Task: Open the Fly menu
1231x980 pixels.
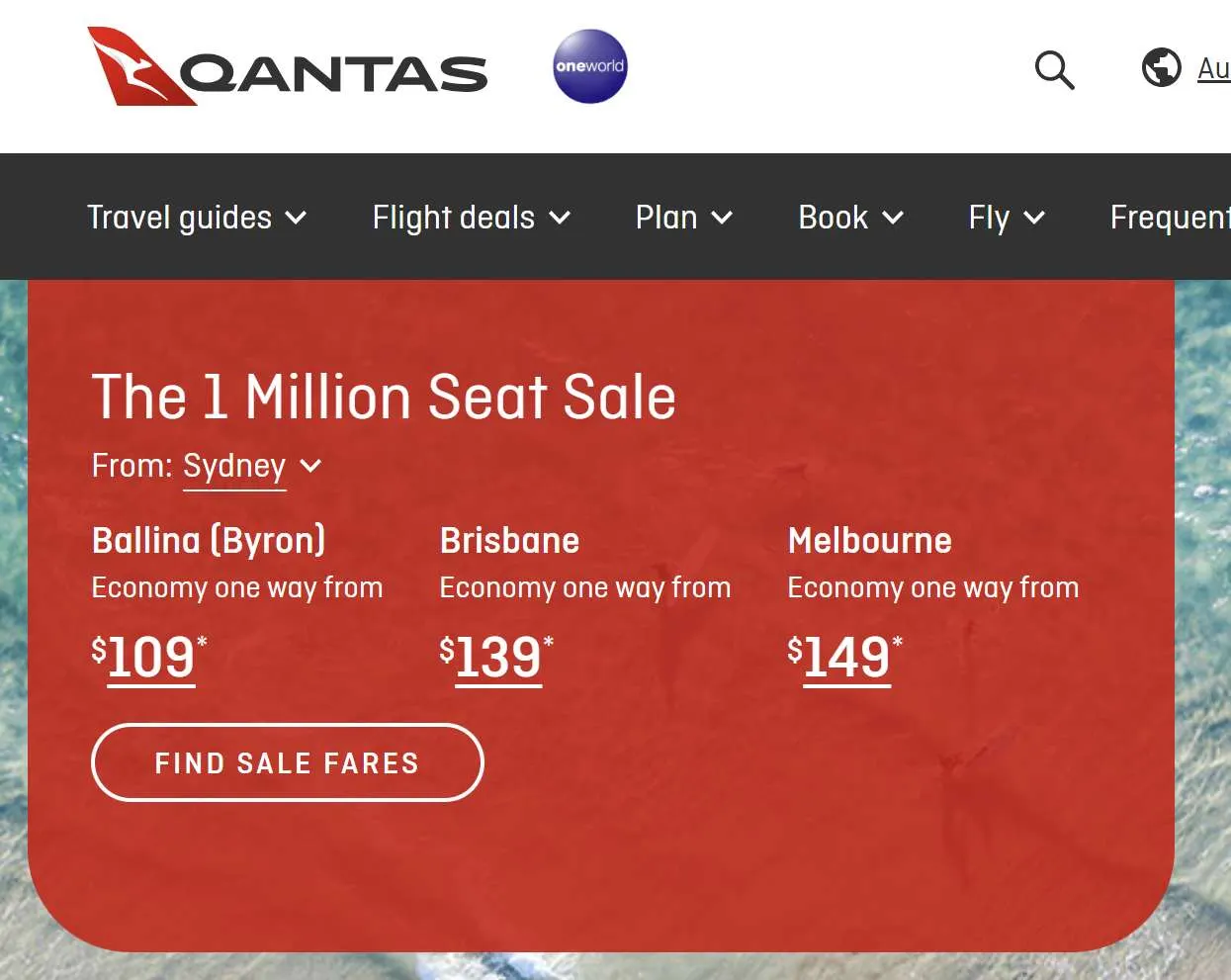Action: pyautogui.click(x=1007, y=218)
